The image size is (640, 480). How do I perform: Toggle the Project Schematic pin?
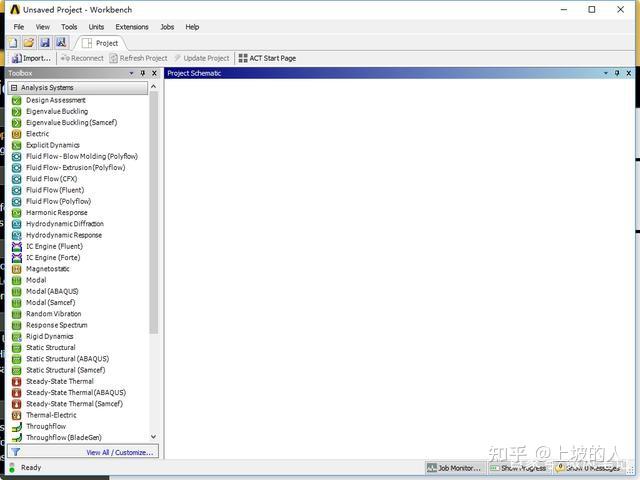click(617, 73)
